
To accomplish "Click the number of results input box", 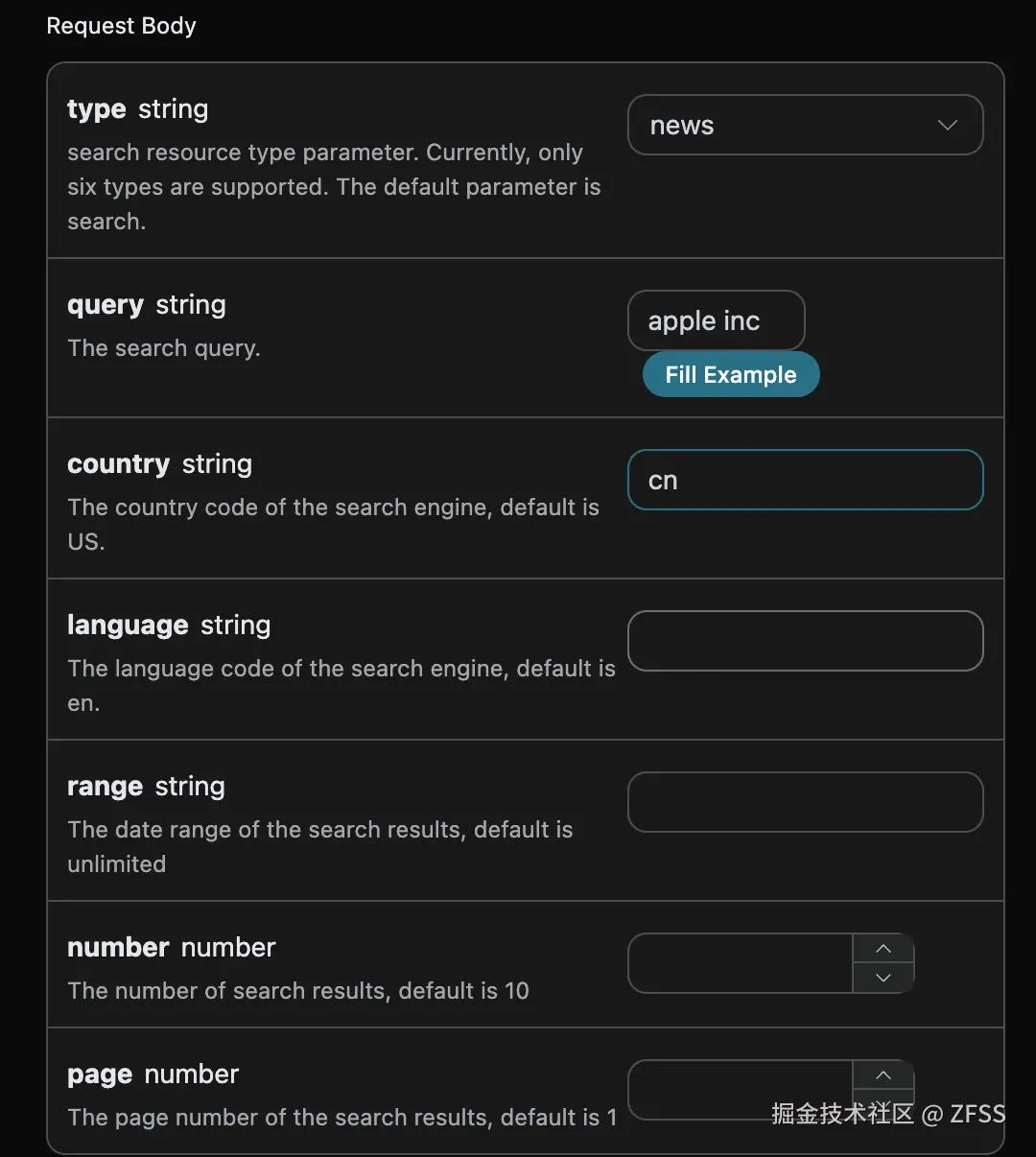I will (740, 963).
